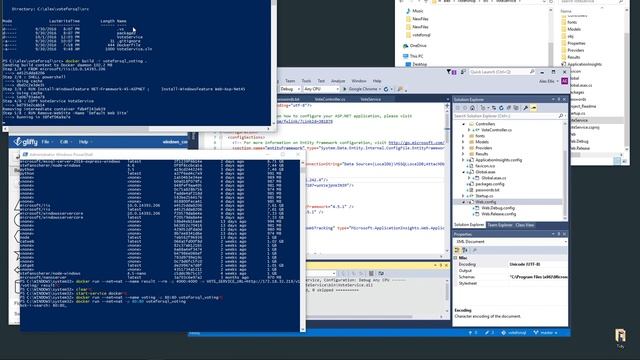Screen dimensions: 640x360
Task: Open the Properties wrench icon in Solution Explorer toolbar
Action: [x=526, y=108]
